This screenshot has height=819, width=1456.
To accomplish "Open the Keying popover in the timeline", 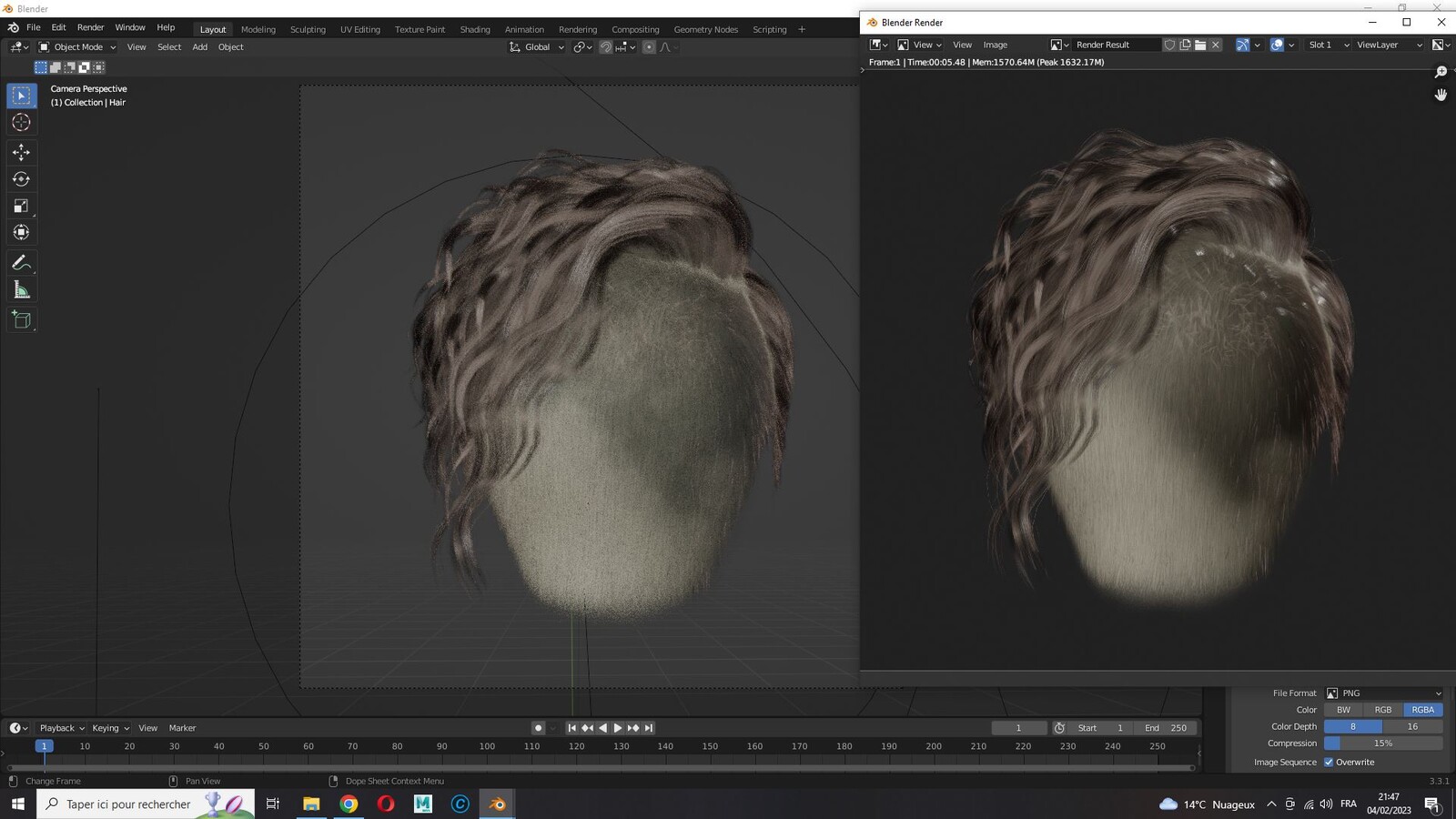I will click(110, 728).
